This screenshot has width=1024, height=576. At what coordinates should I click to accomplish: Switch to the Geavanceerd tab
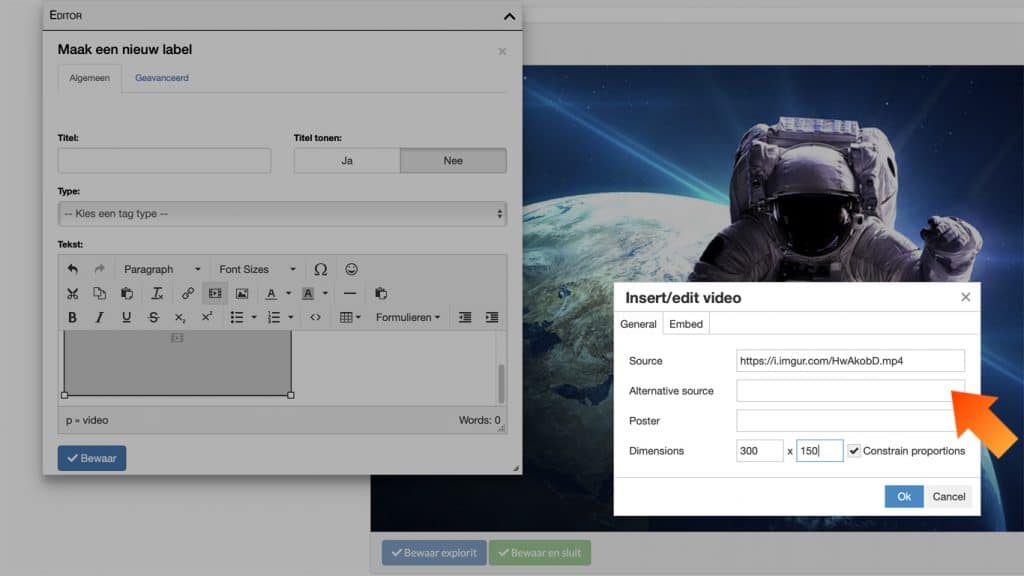pyautogui.click(x=161, y=78)
